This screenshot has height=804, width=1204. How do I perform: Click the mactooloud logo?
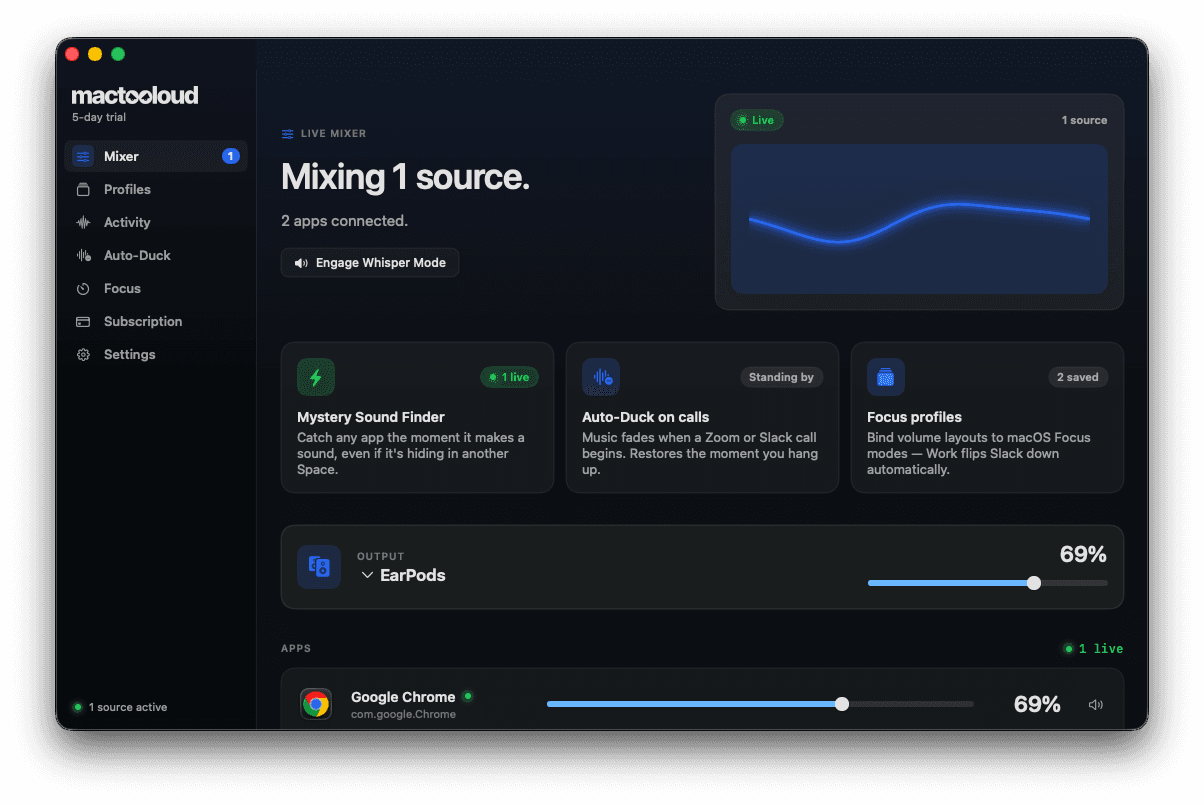(x=135, y=95)
